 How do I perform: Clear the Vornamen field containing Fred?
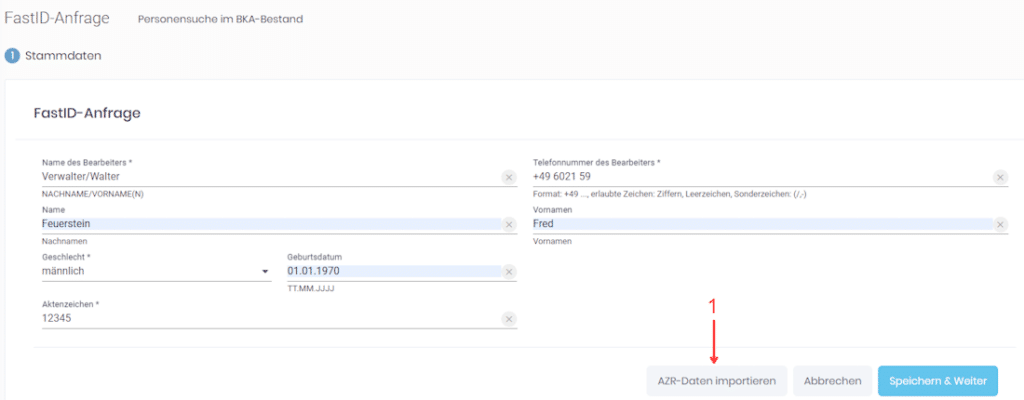(1000, 225)
